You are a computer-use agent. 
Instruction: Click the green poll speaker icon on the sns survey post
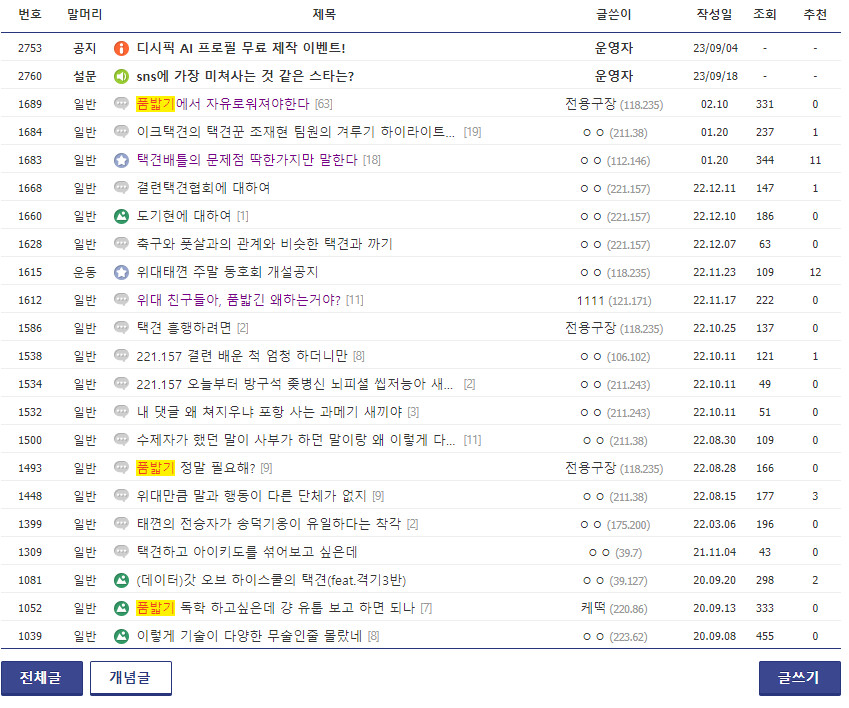(121, 75)
